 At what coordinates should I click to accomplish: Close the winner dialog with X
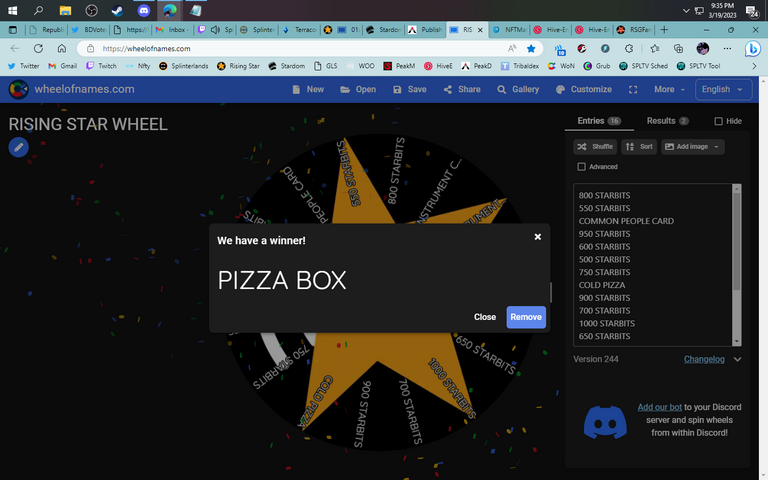click(537, 237)
